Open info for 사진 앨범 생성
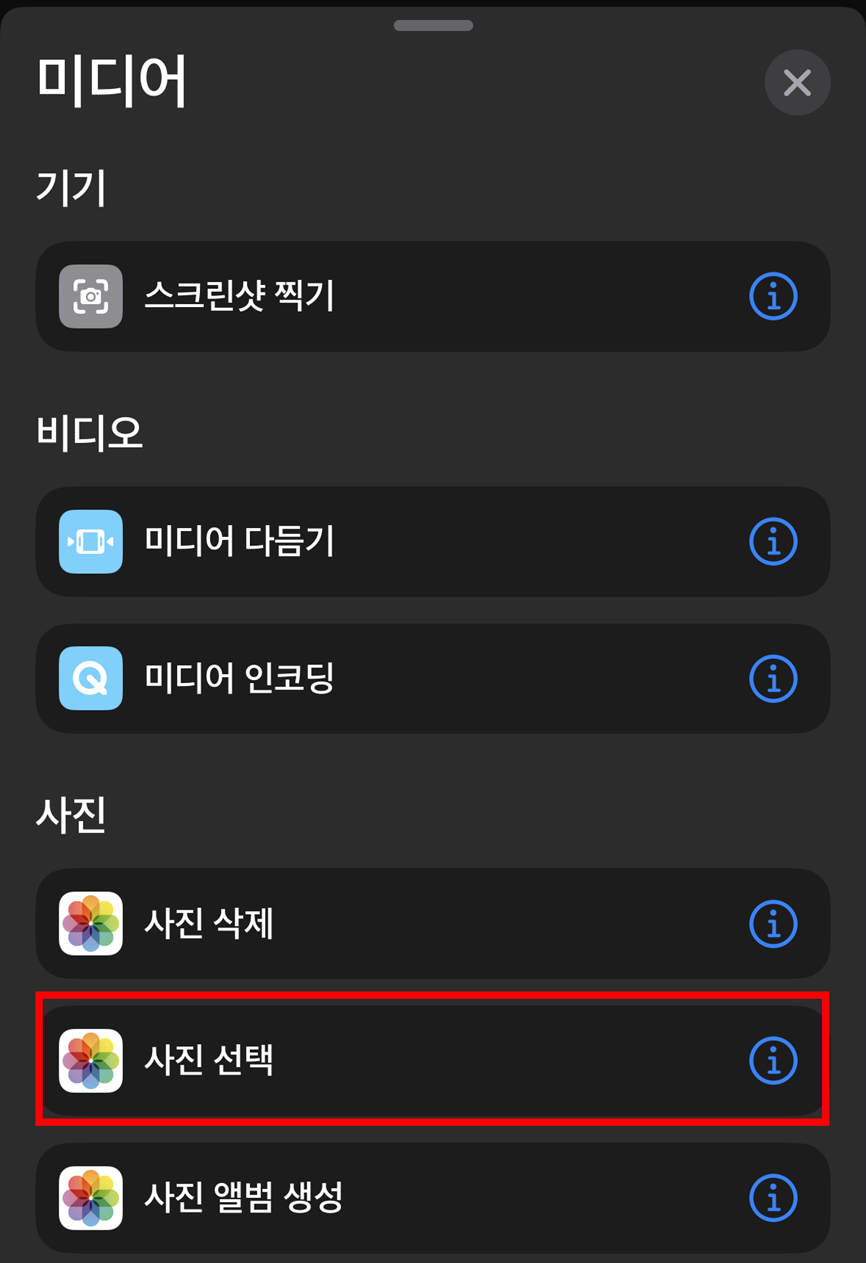Image resolution: width=866 pixels, height=1263 pixels. [773, 1197]
